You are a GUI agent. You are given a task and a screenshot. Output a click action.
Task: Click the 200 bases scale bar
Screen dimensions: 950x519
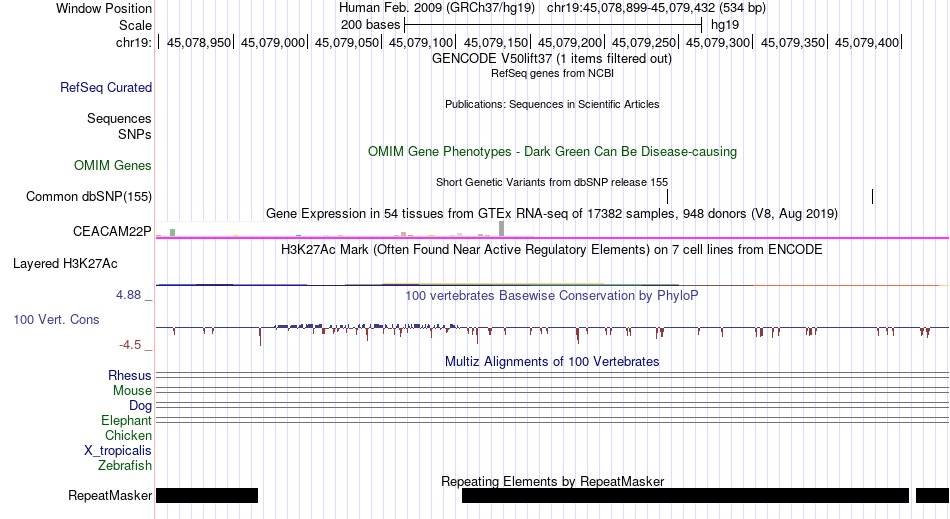(553, 25)
